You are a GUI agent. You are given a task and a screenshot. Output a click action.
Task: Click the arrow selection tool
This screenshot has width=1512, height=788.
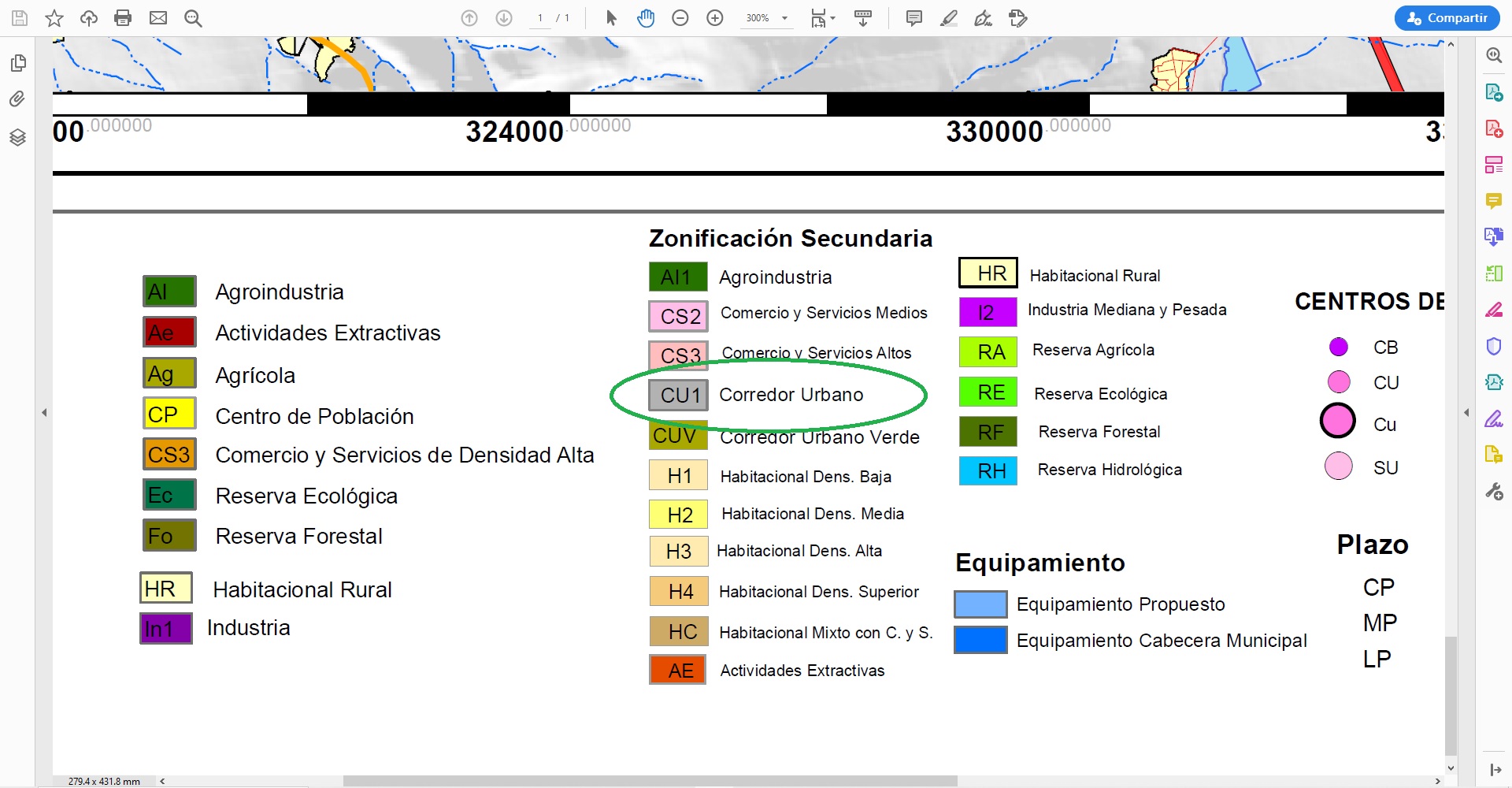pos(611,18)
